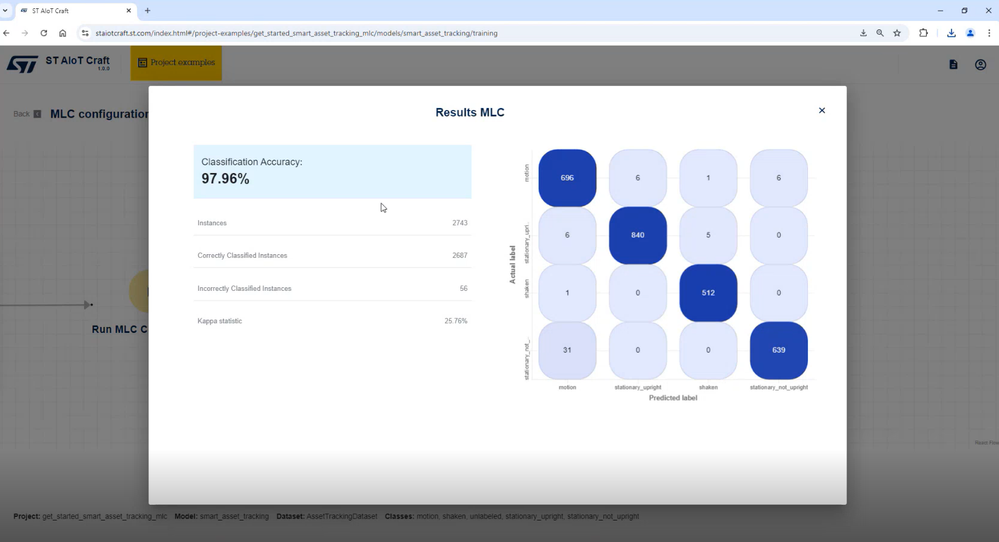Click Project name in status bar

pos(90,517)
